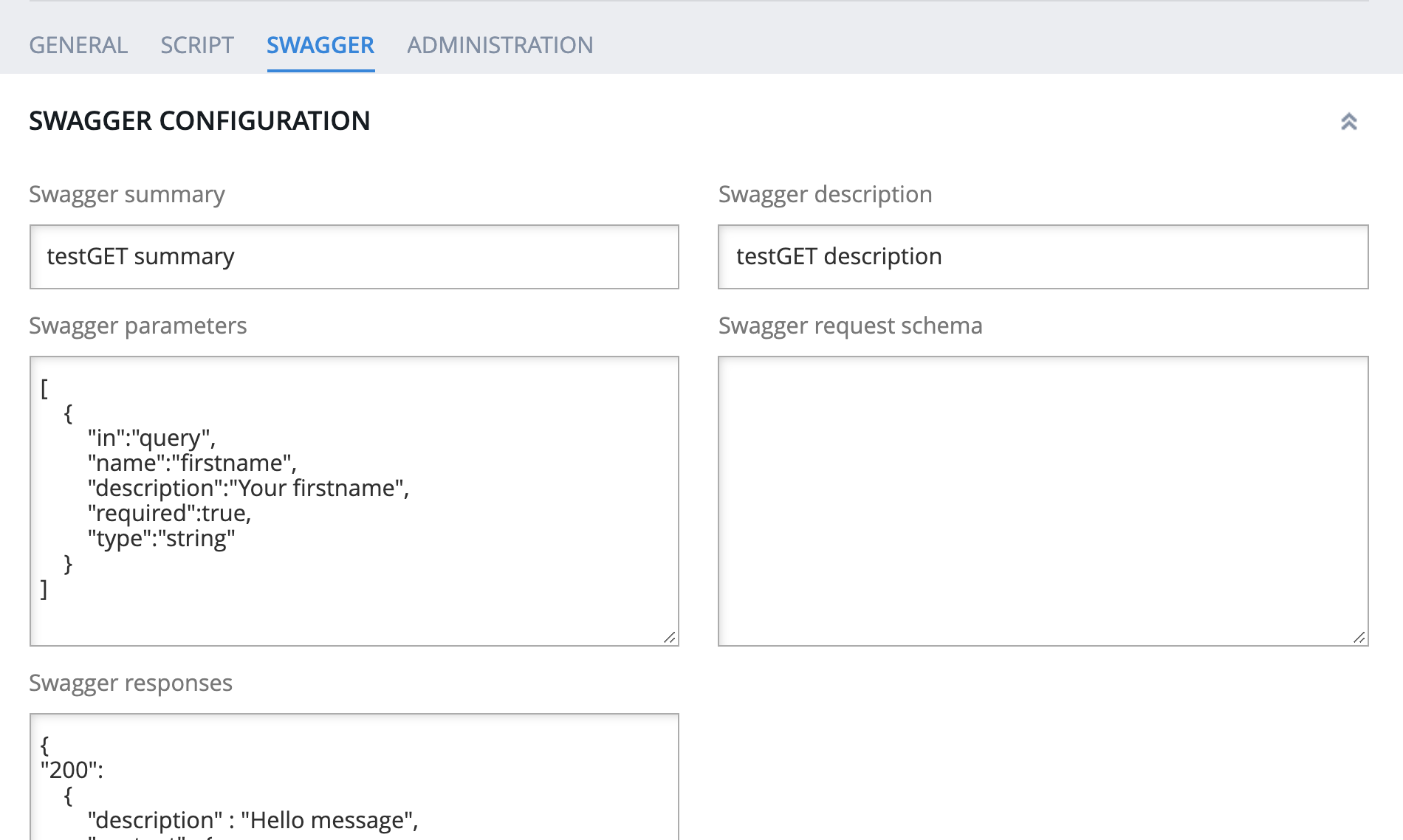Click the SWAGGER CONFIGURATION heading
The width and height of the screenshot is (1403, 840).
tap(199, 121)
